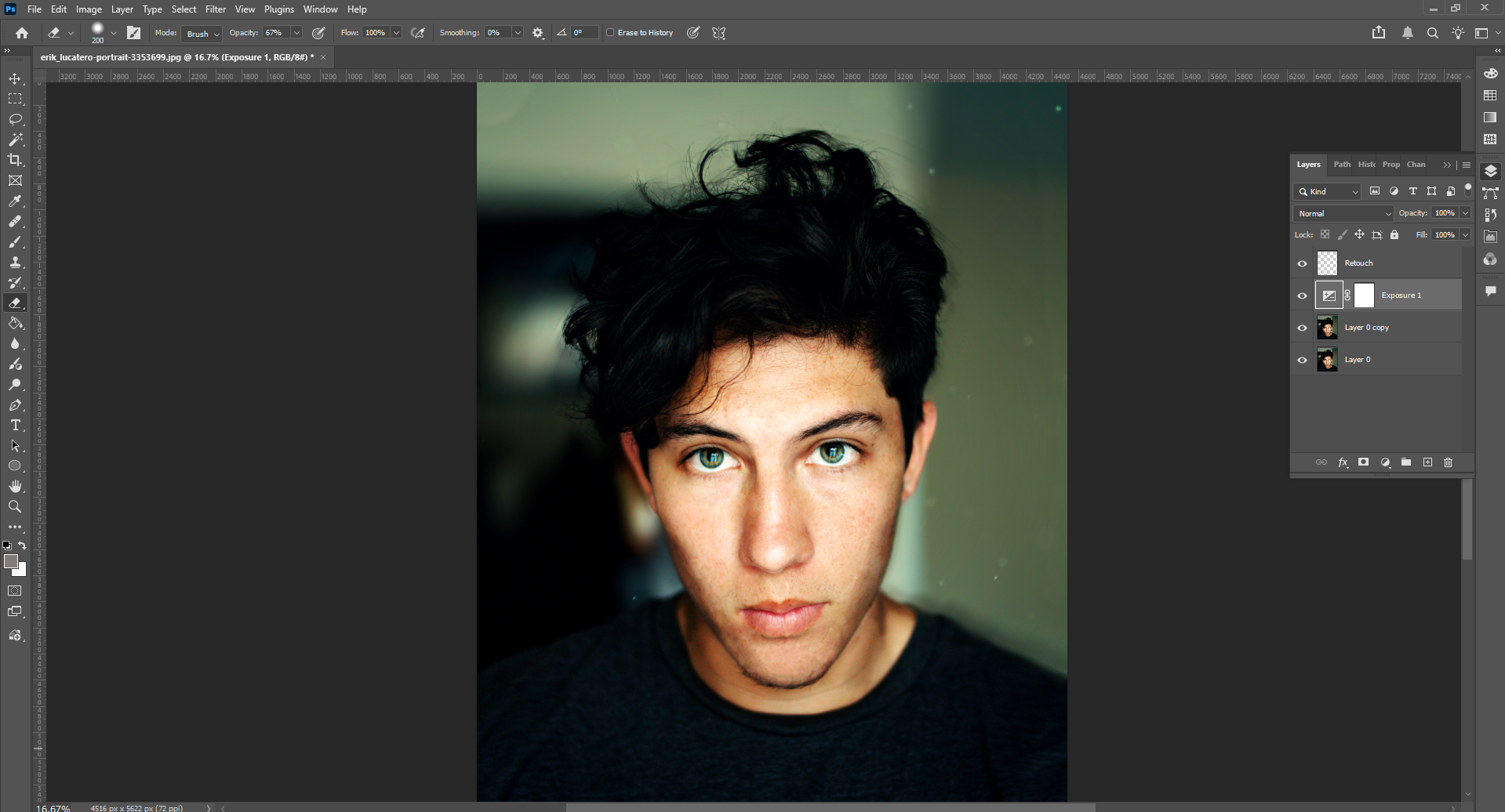Select the Lasso tool
The width and height of the screenshot is (1505, 812).
click(15, 119)
